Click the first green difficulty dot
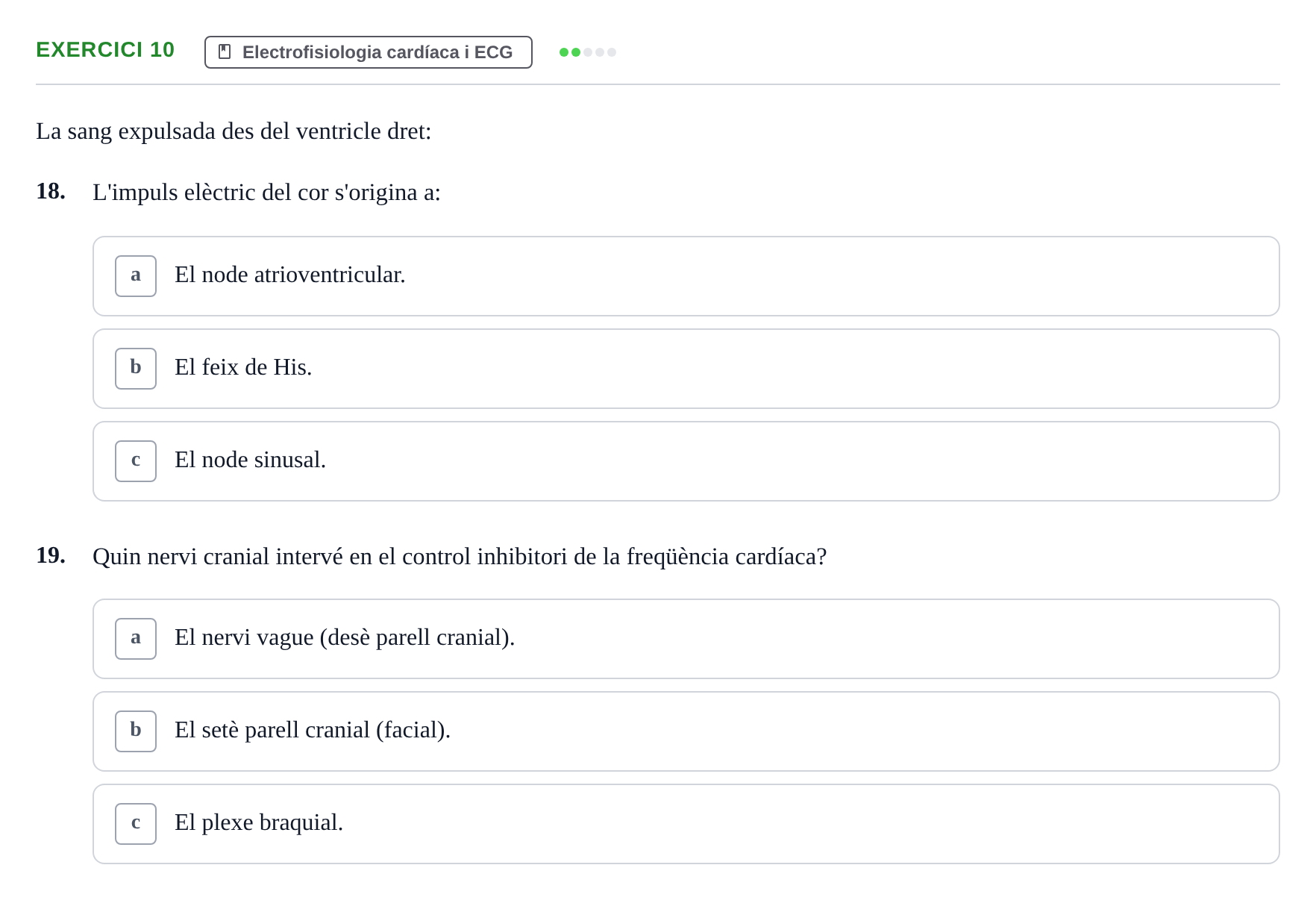Viewport: 1316px width, 912px height. 564,52
